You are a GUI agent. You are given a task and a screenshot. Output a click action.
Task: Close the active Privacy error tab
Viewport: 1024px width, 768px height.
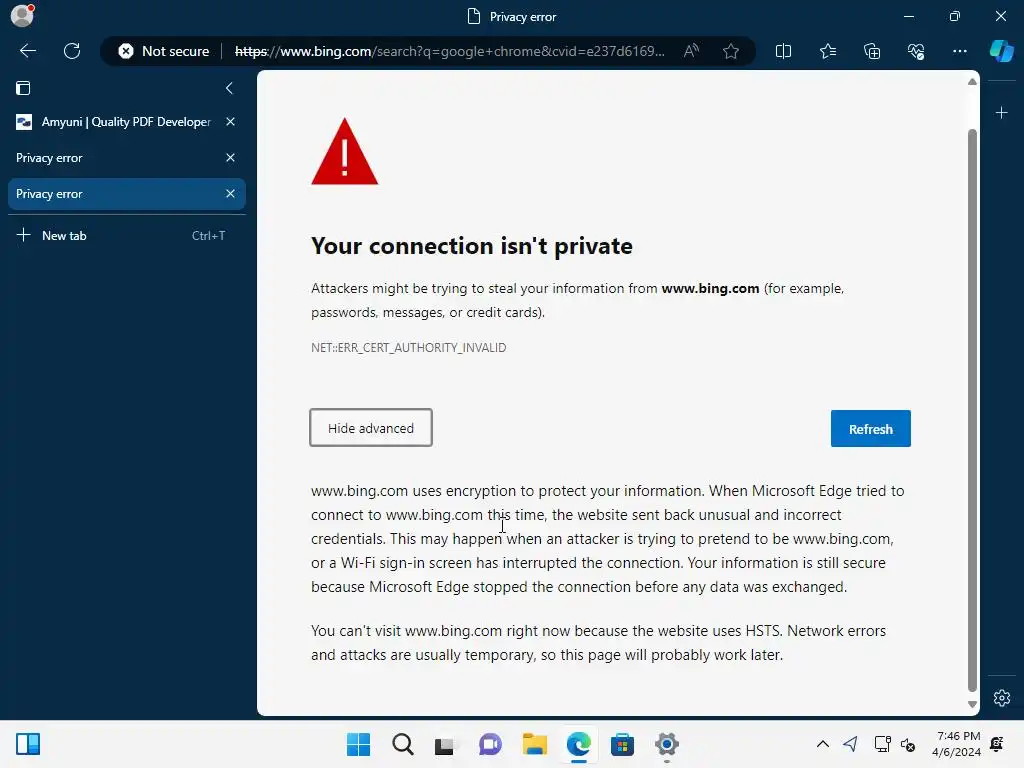pyautogui.click(x=231, y=193)
